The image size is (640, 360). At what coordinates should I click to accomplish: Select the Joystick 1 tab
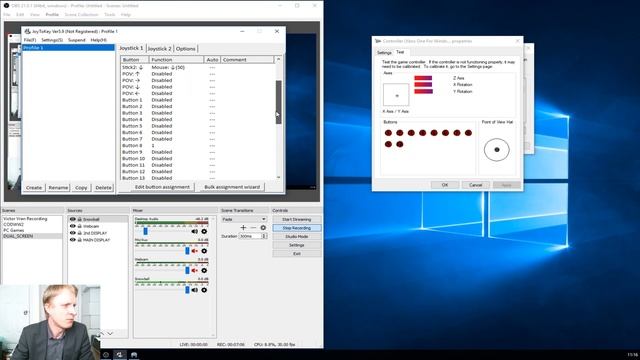pos(131,48)
